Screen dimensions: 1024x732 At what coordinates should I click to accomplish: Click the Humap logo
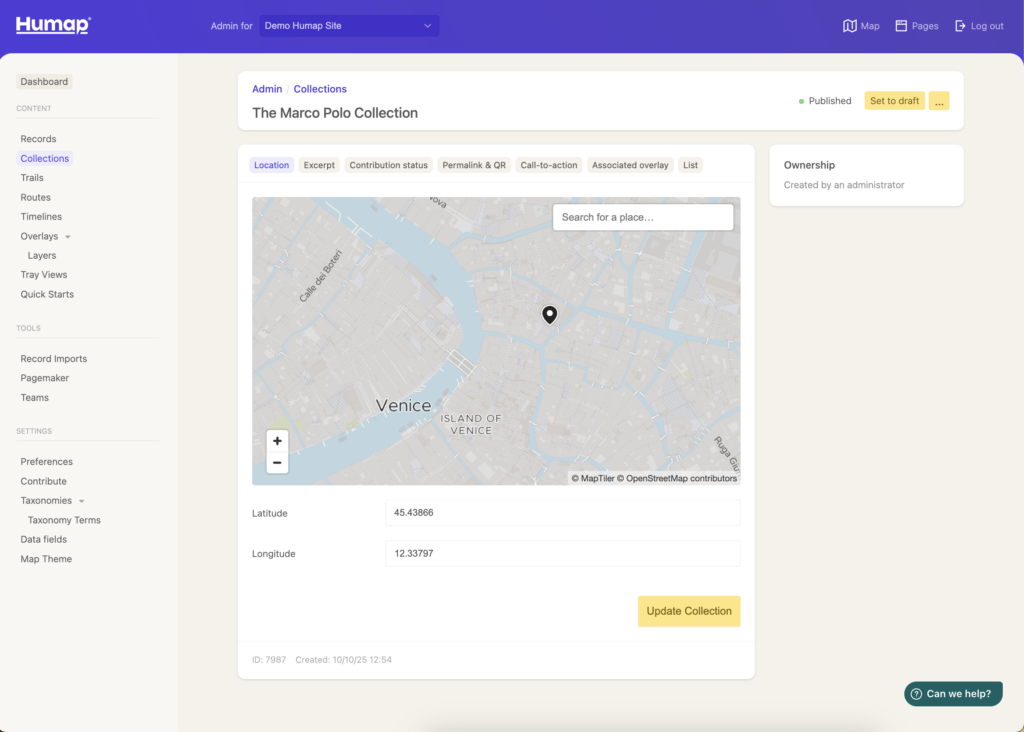pos(53,25)
